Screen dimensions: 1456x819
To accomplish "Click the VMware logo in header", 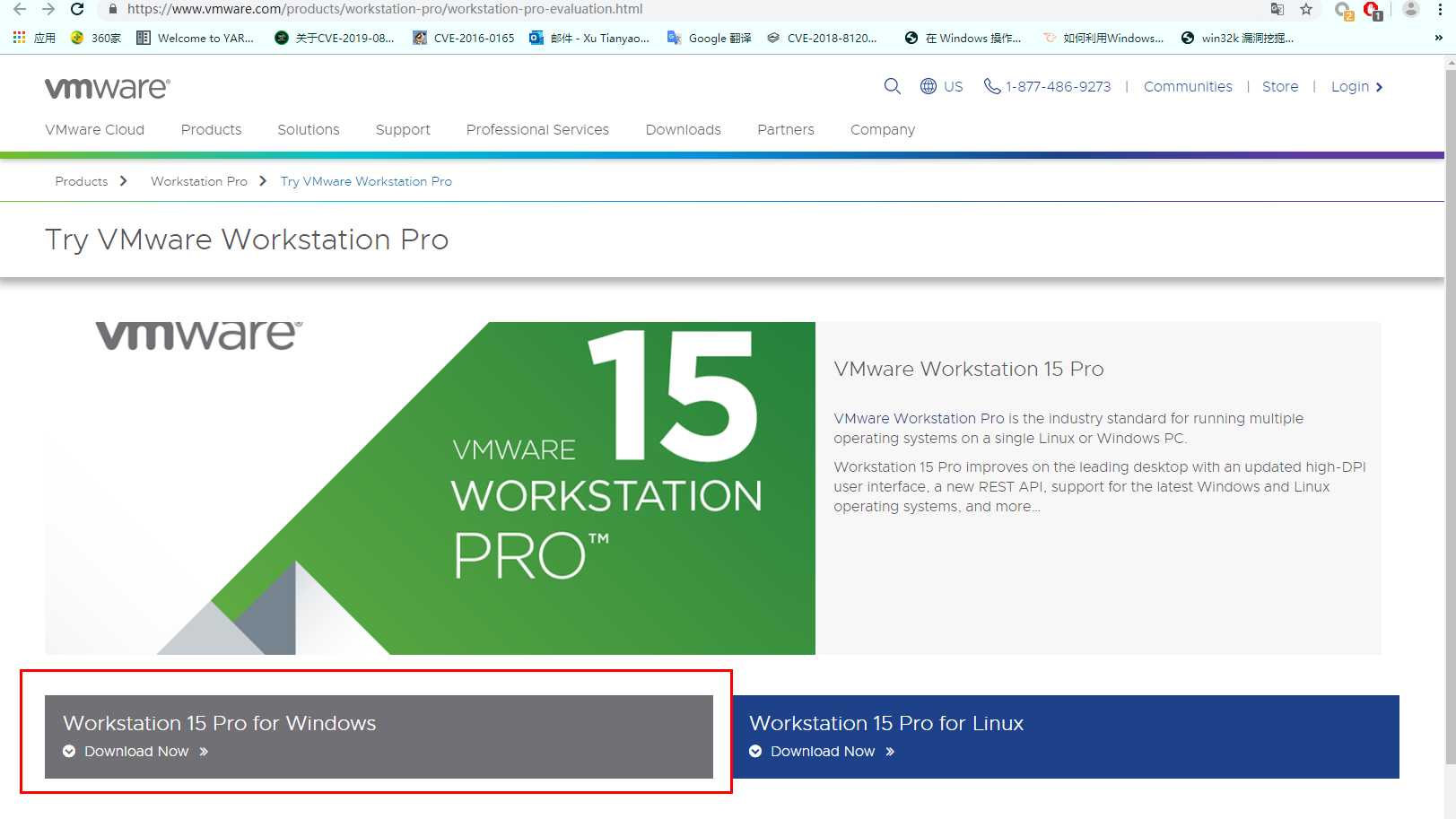I will point(108,88).
